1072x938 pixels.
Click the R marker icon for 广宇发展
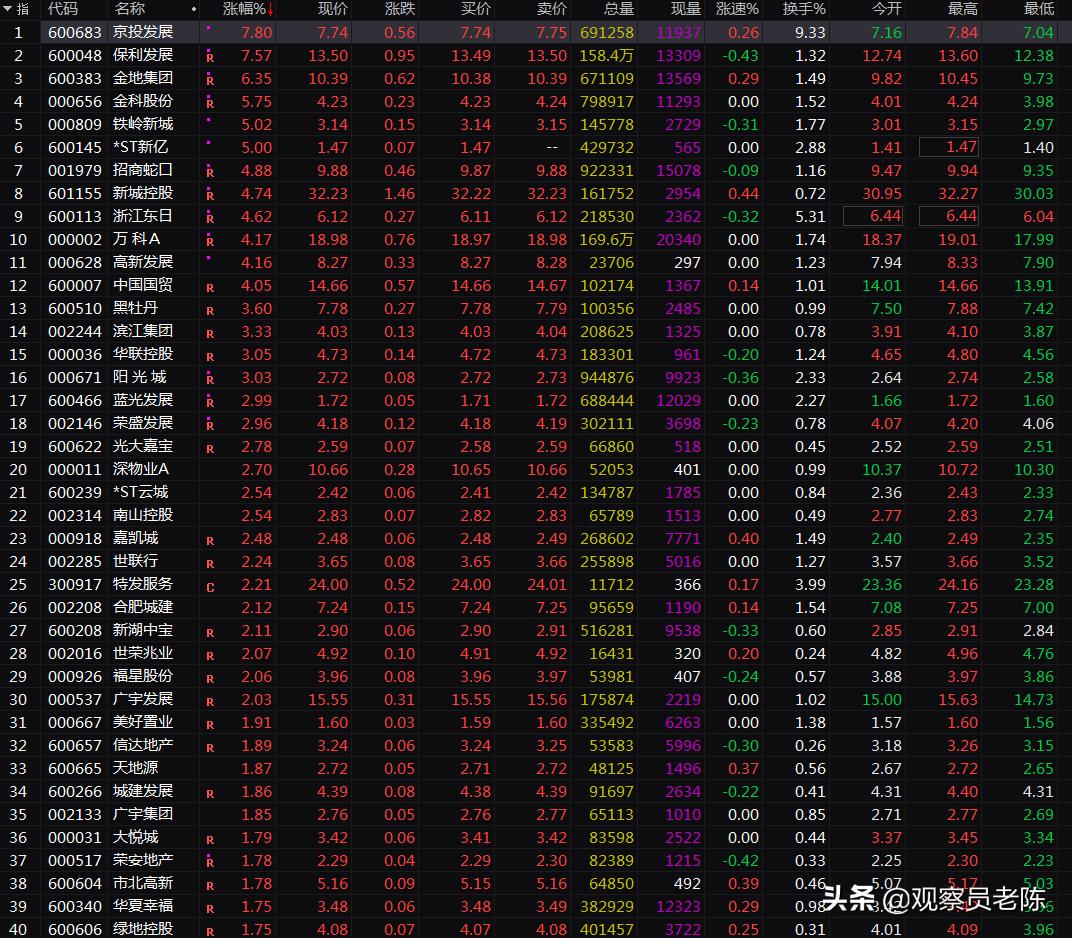tap(210, 701)
